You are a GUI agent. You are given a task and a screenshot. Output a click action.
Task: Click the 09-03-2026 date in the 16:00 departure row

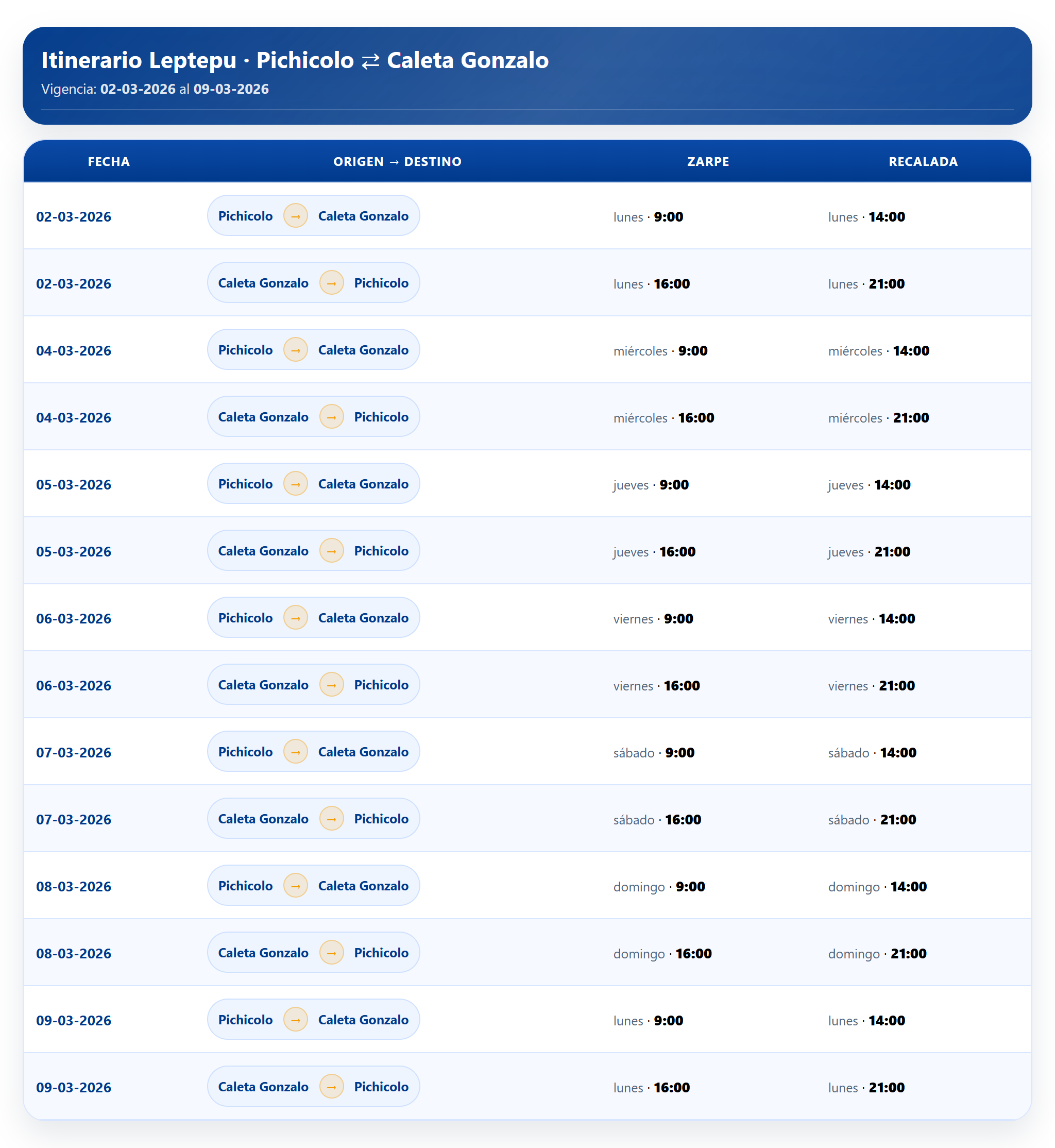74,1087
